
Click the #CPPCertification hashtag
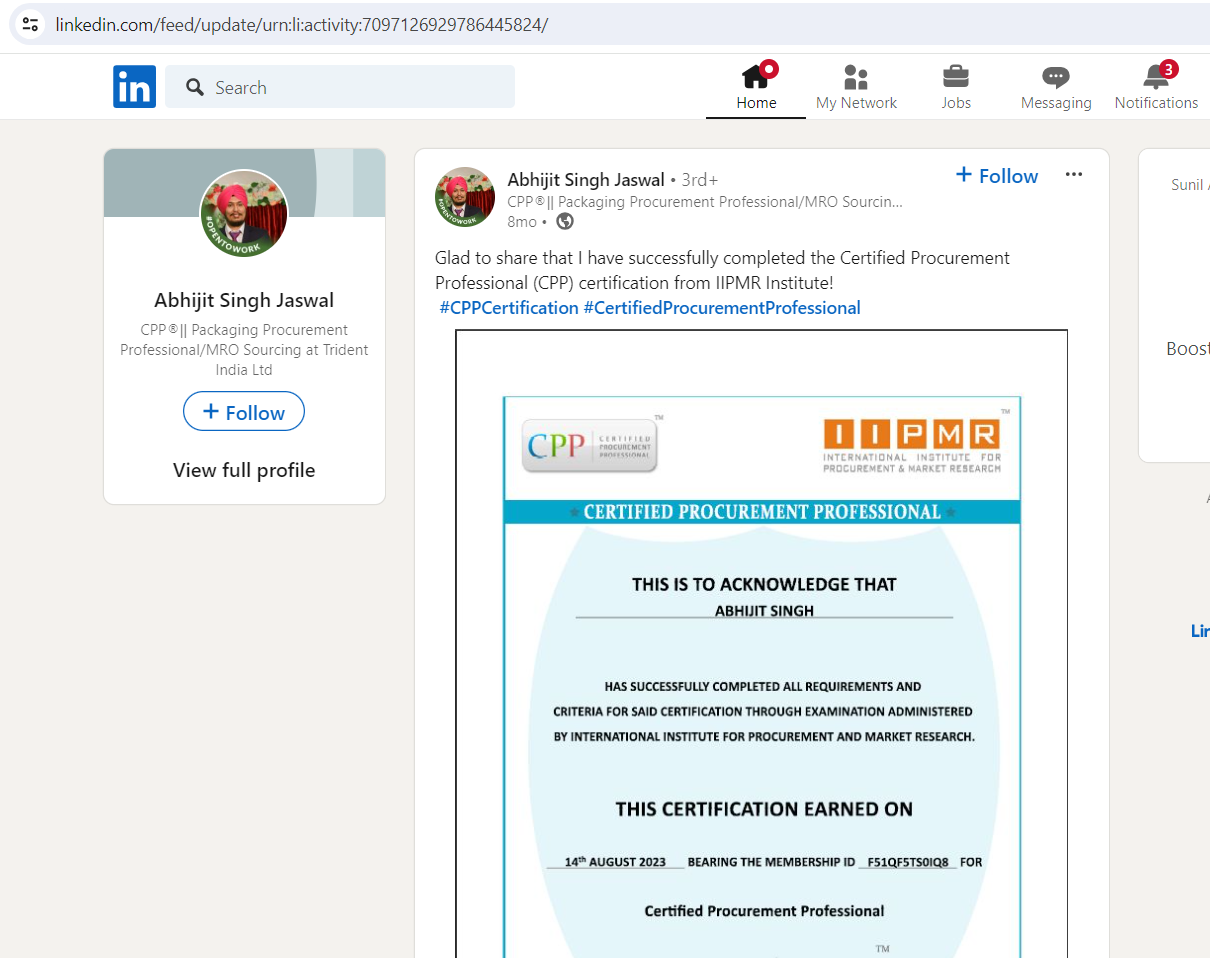(x=509, y=308)
